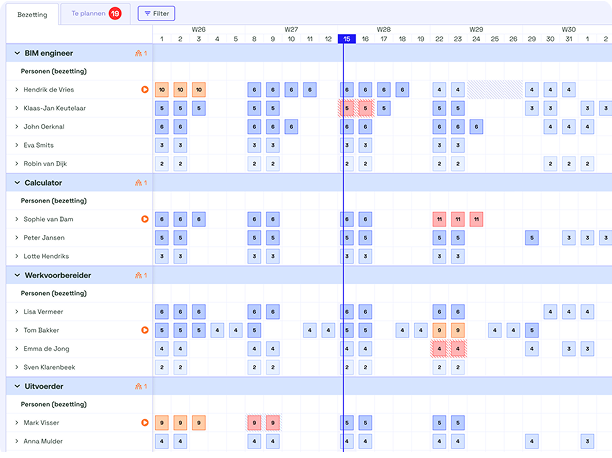612x458 pixels.
Task: Expand Emma de Jong row
Action: pyautogui.click(x=16, y=349)
